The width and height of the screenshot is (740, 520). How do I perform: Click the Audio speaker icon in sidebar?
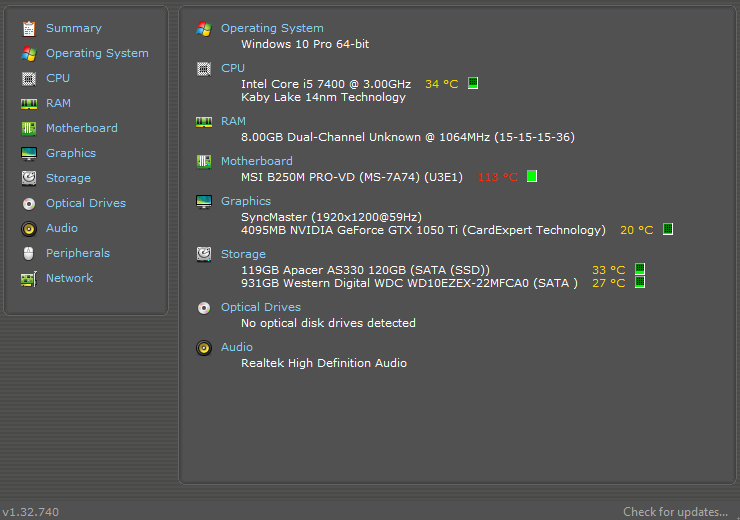click(29, 228)
